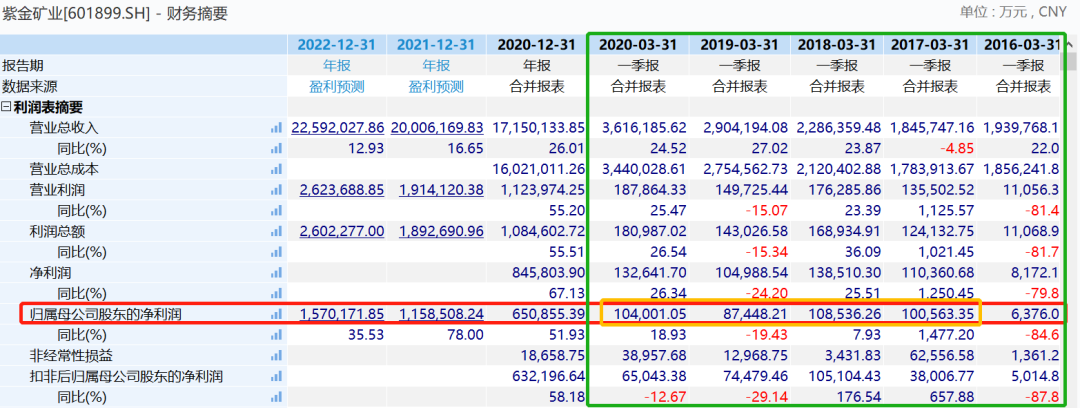Click the 1,125.57 growth cell
The image size is (1080, 408).
(948, 211)
